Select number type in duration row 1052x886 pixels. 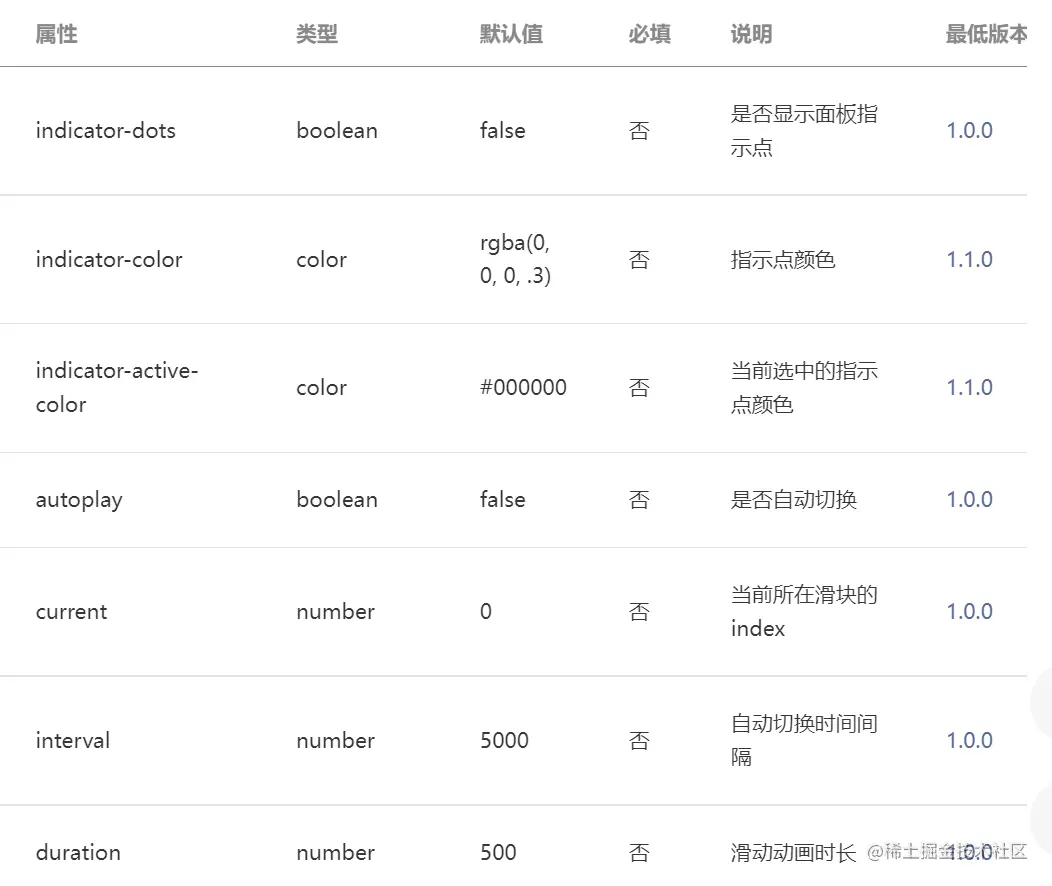pyautogui.click(x=335, y=852)
